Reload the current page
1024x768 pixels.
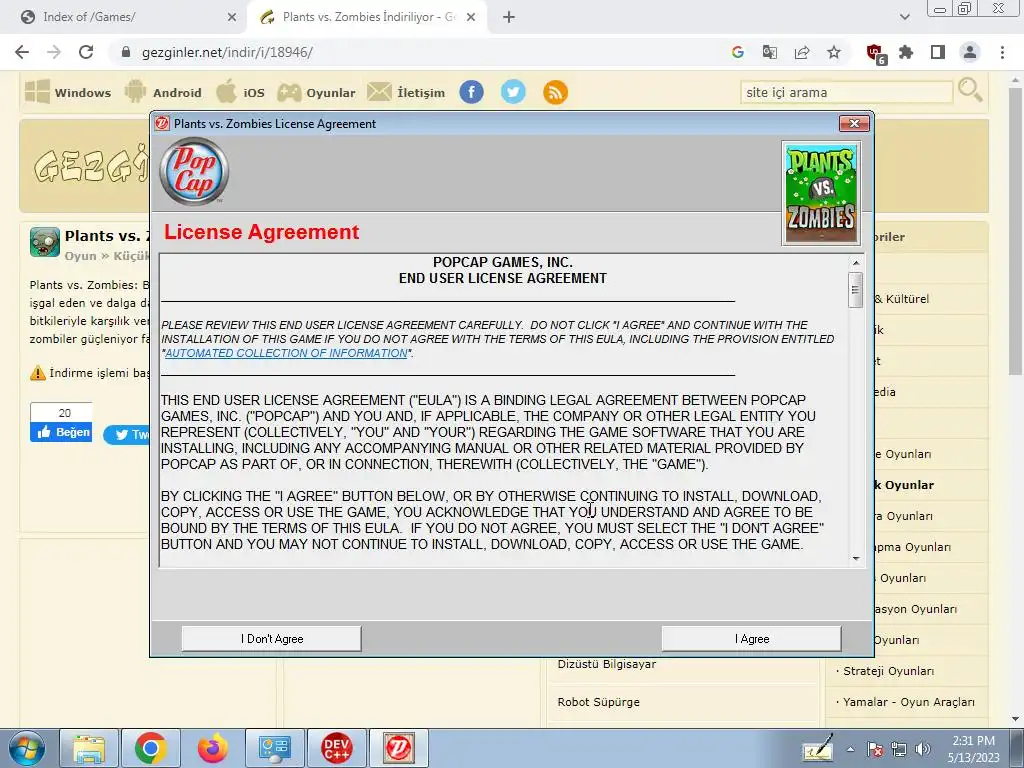pyautogui.click(x=86, y=52)
